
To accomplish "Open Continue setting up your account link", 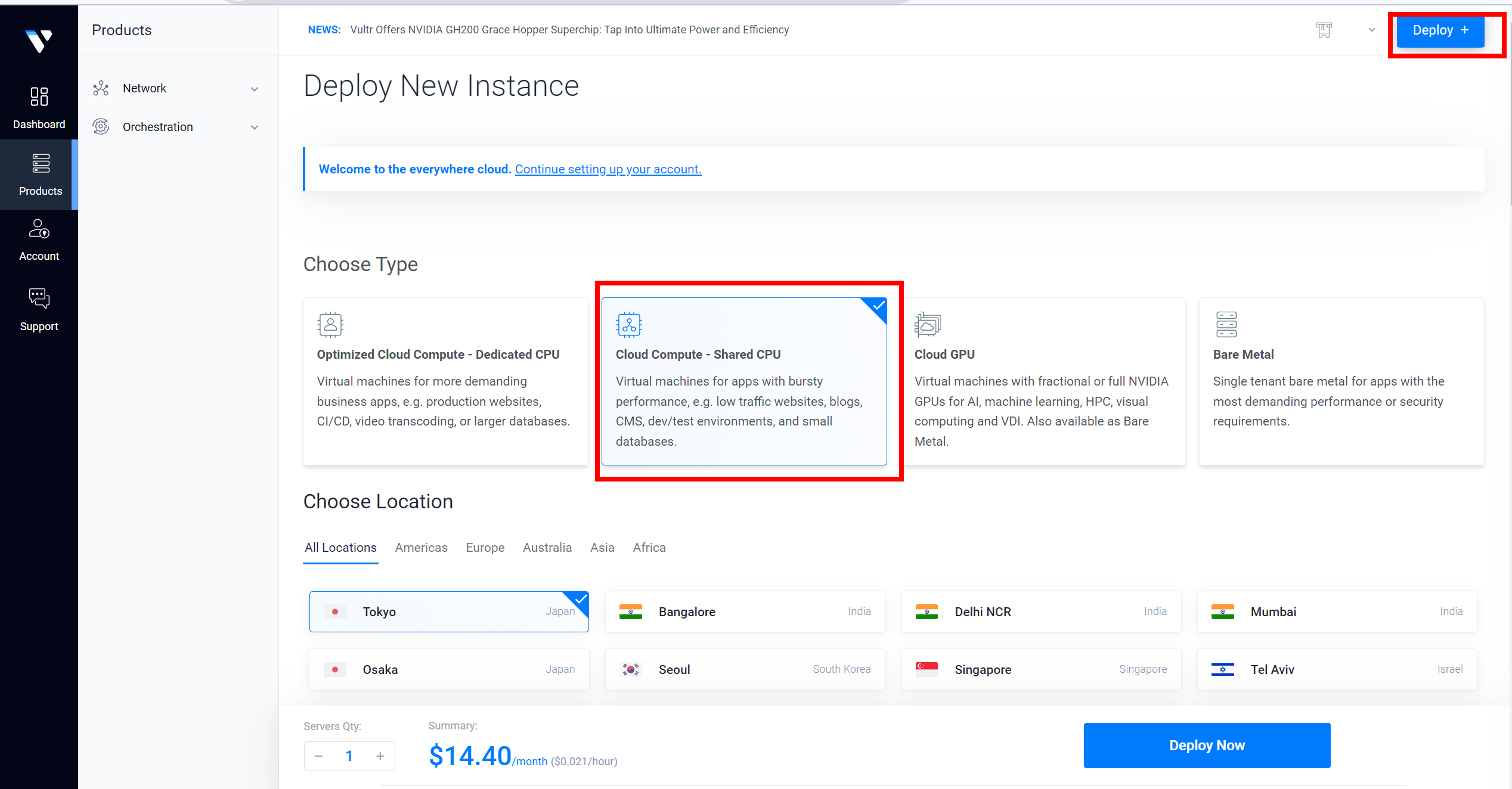I will click(x=608, y=169).
